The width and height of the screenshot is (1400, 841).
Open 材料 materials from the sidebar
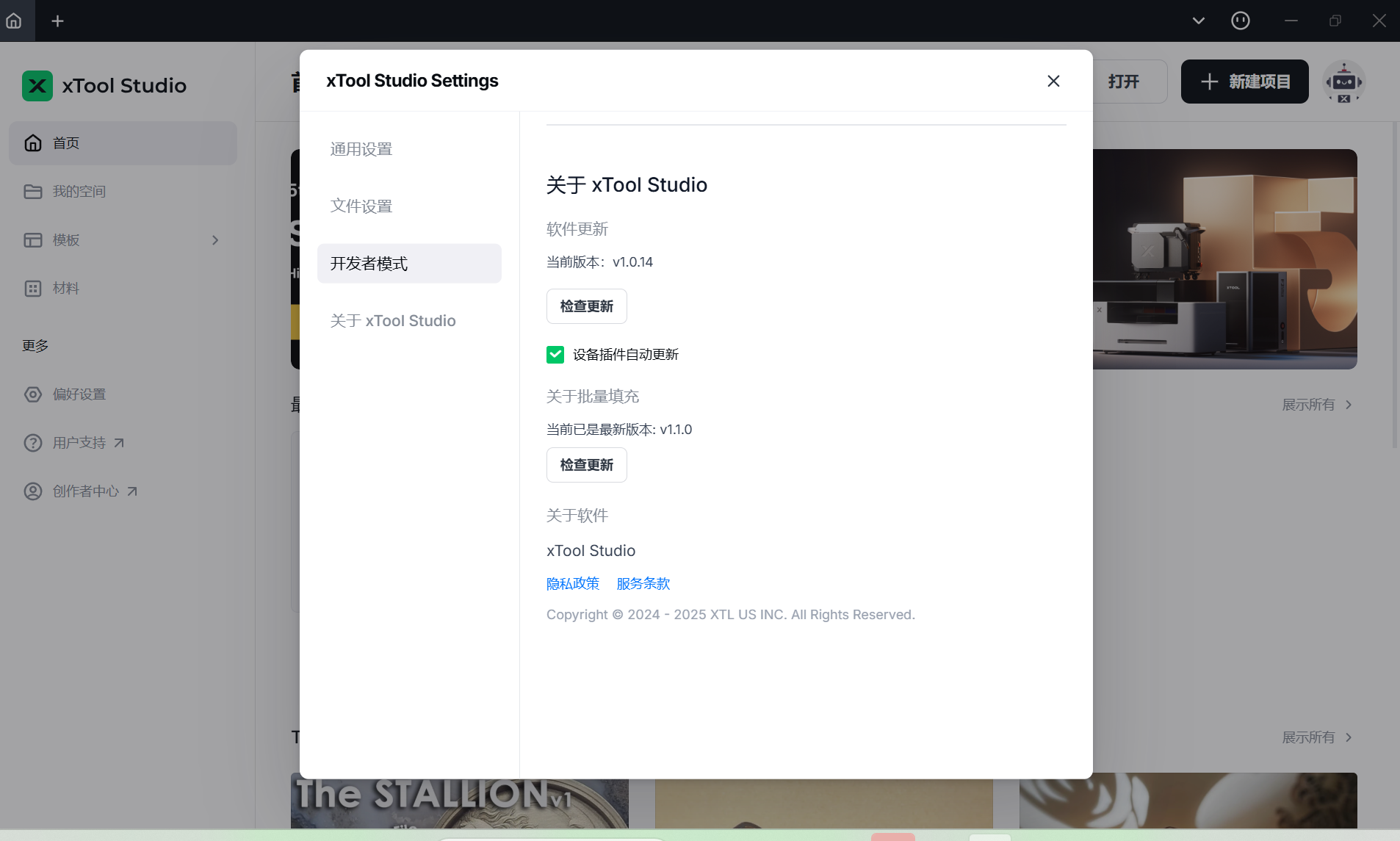pyautogui.click(x=65, y=289)
